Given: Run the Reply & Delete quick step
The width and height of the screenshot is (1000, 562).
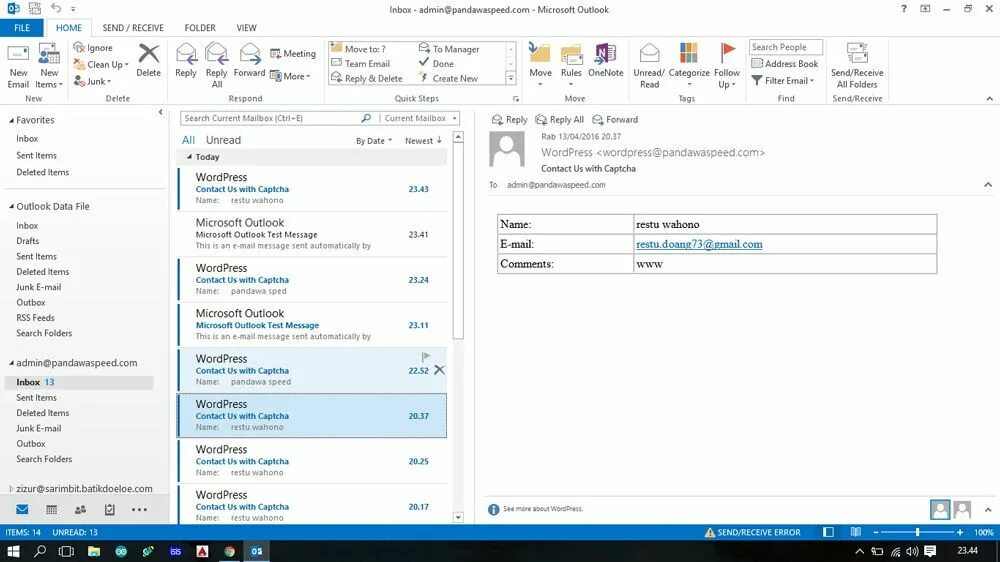Looking at the screenshot, I should (367, 78).
